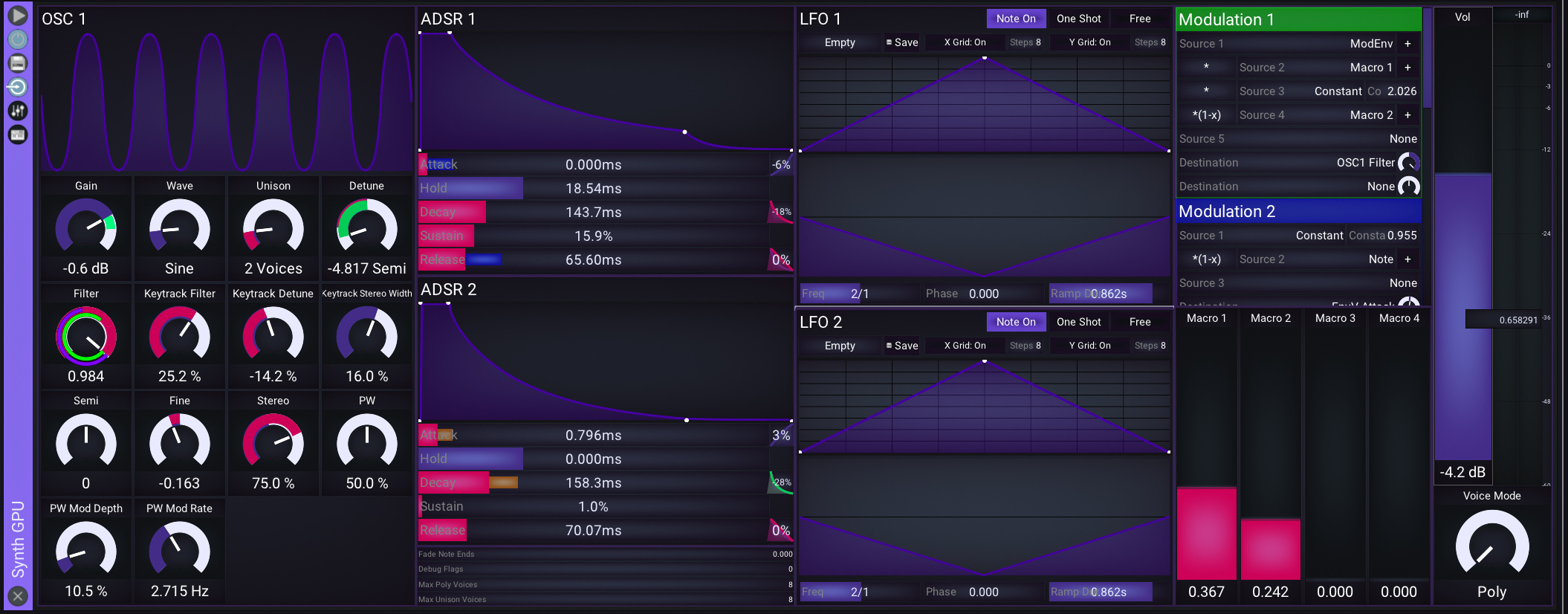Click the Wave knob set to Sine
The image size is (1568, 614).
pos(180,227)
